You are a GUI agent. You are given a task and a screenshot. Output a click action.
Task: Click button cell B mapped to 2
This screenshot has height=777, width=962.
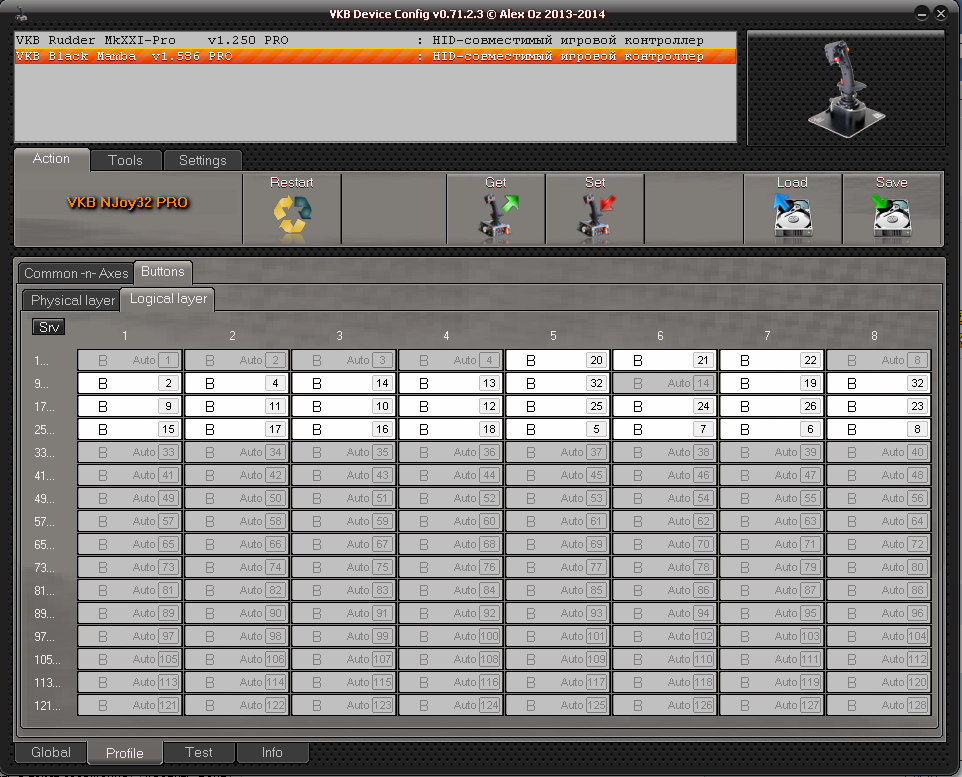tap(129, 384)
